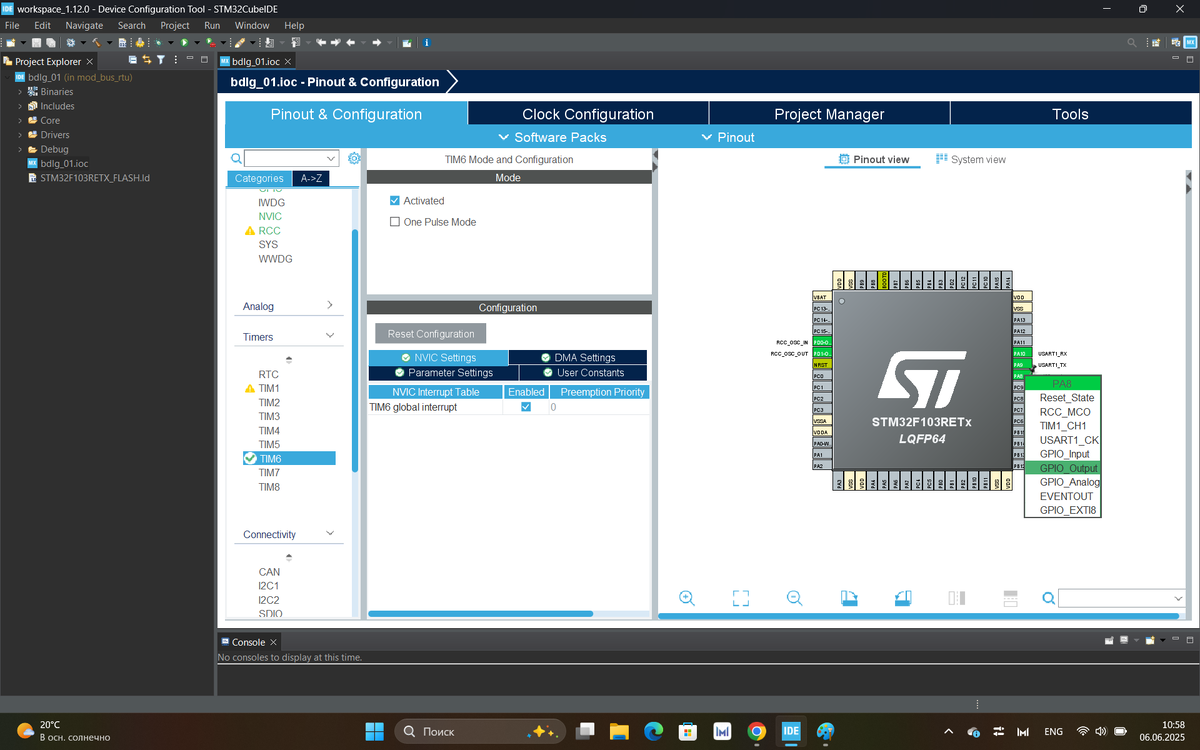This screenshot has width=1200, height=750.
Task: Open File Explorer from the taskbar
Action: point(619,731)
